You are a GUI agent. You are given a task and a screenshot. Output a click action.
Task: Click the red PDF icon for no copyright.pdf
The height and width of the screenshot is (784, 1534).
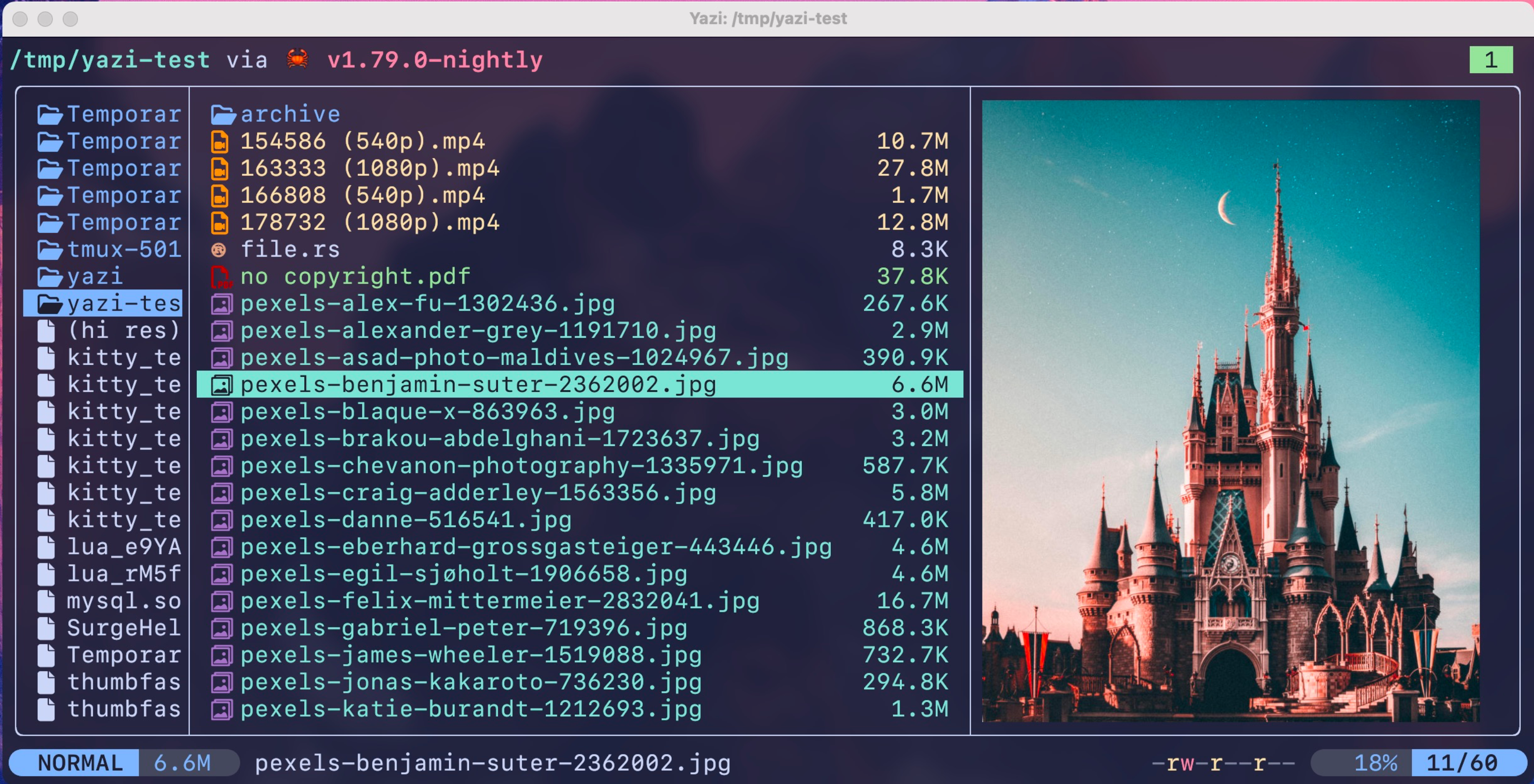click(221, 277)
